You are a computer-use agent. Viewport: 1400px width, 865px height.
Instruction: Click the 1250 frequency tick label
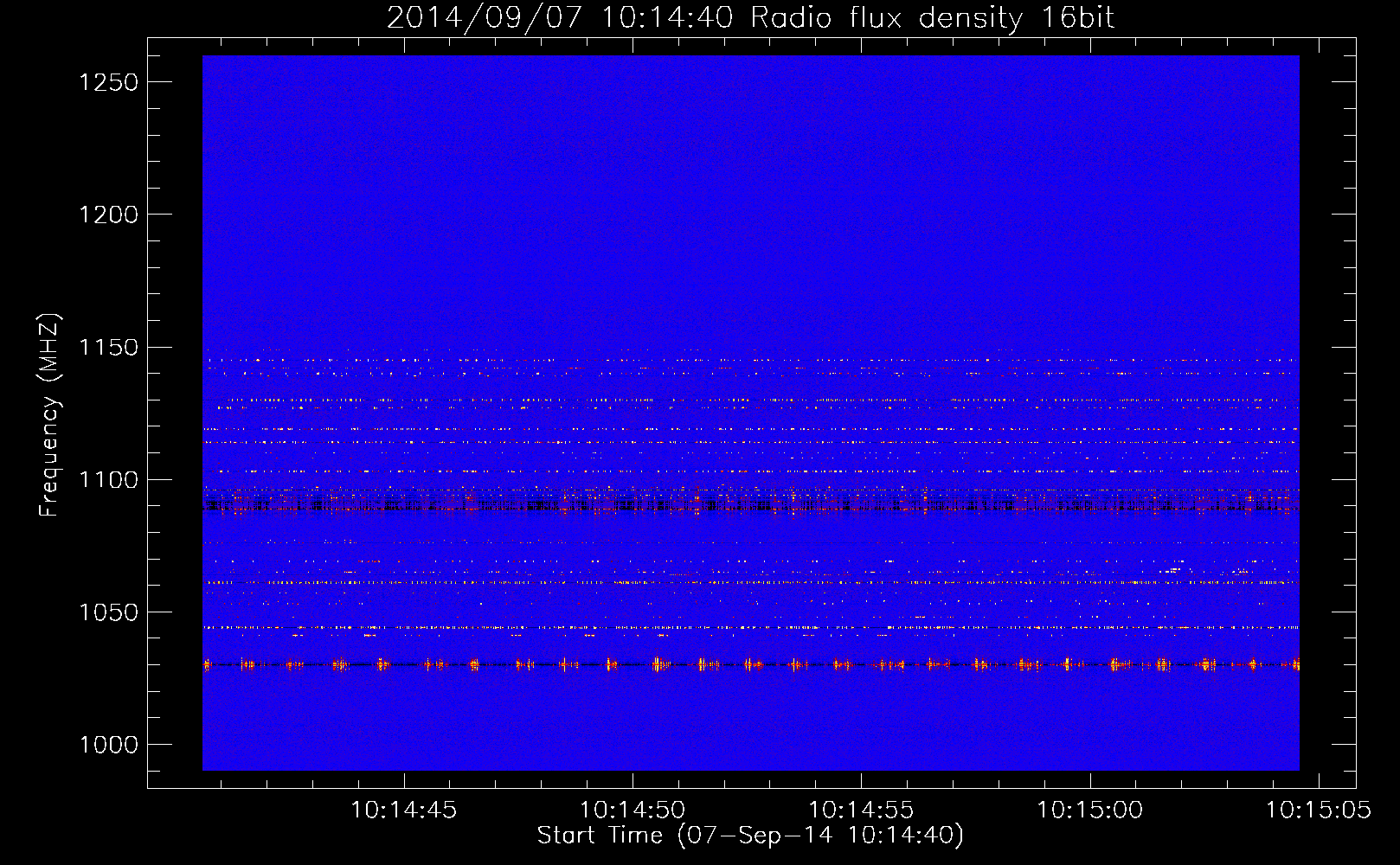coord(108,82)
